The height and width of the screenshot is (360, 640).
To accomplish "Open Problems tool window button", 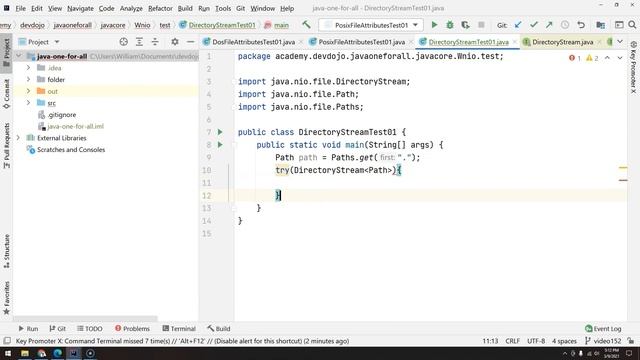I will (x=132, y=329).
